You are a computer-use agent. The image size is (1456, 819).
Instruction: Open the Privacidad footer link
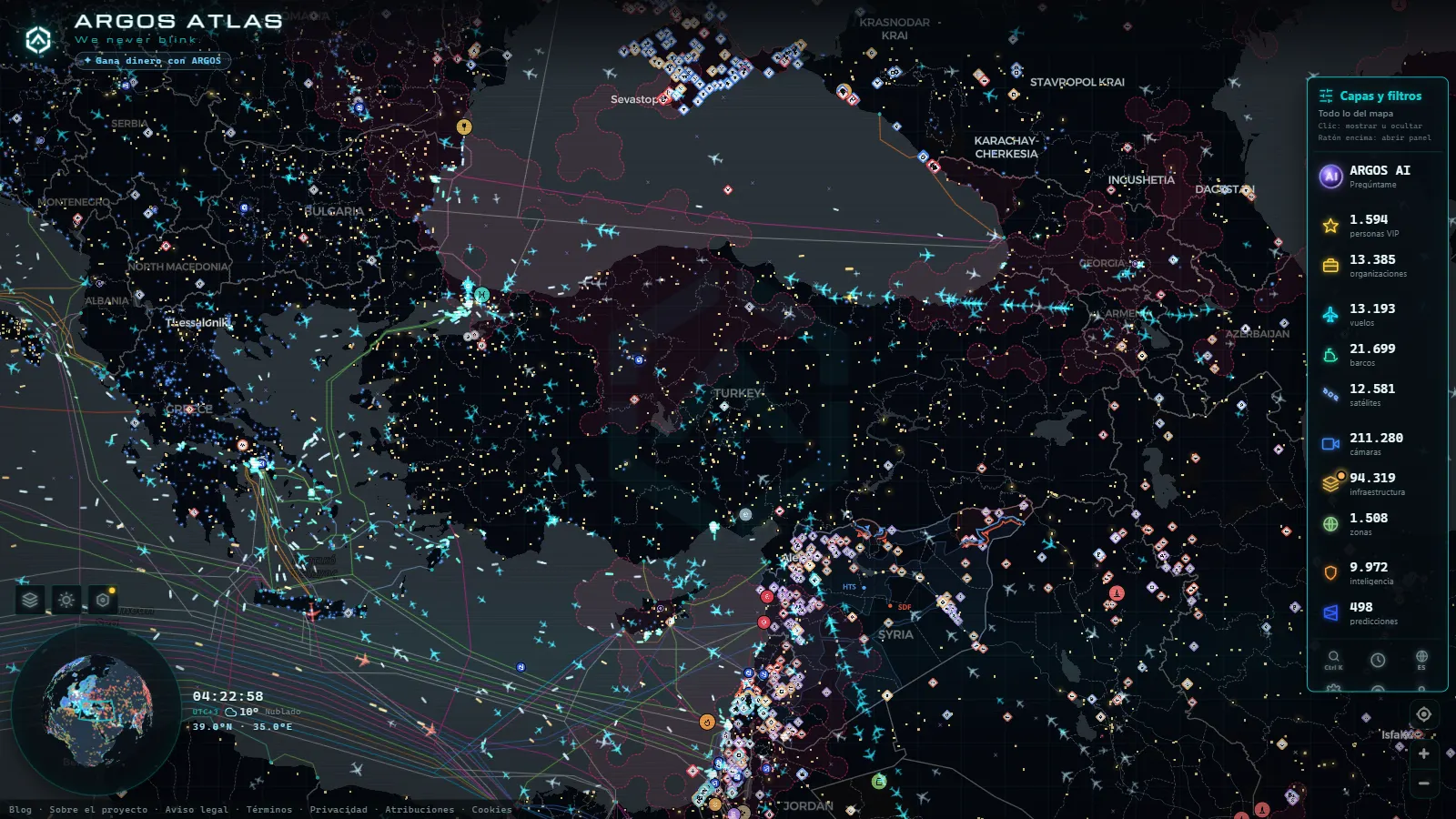[x=339, y=809]
